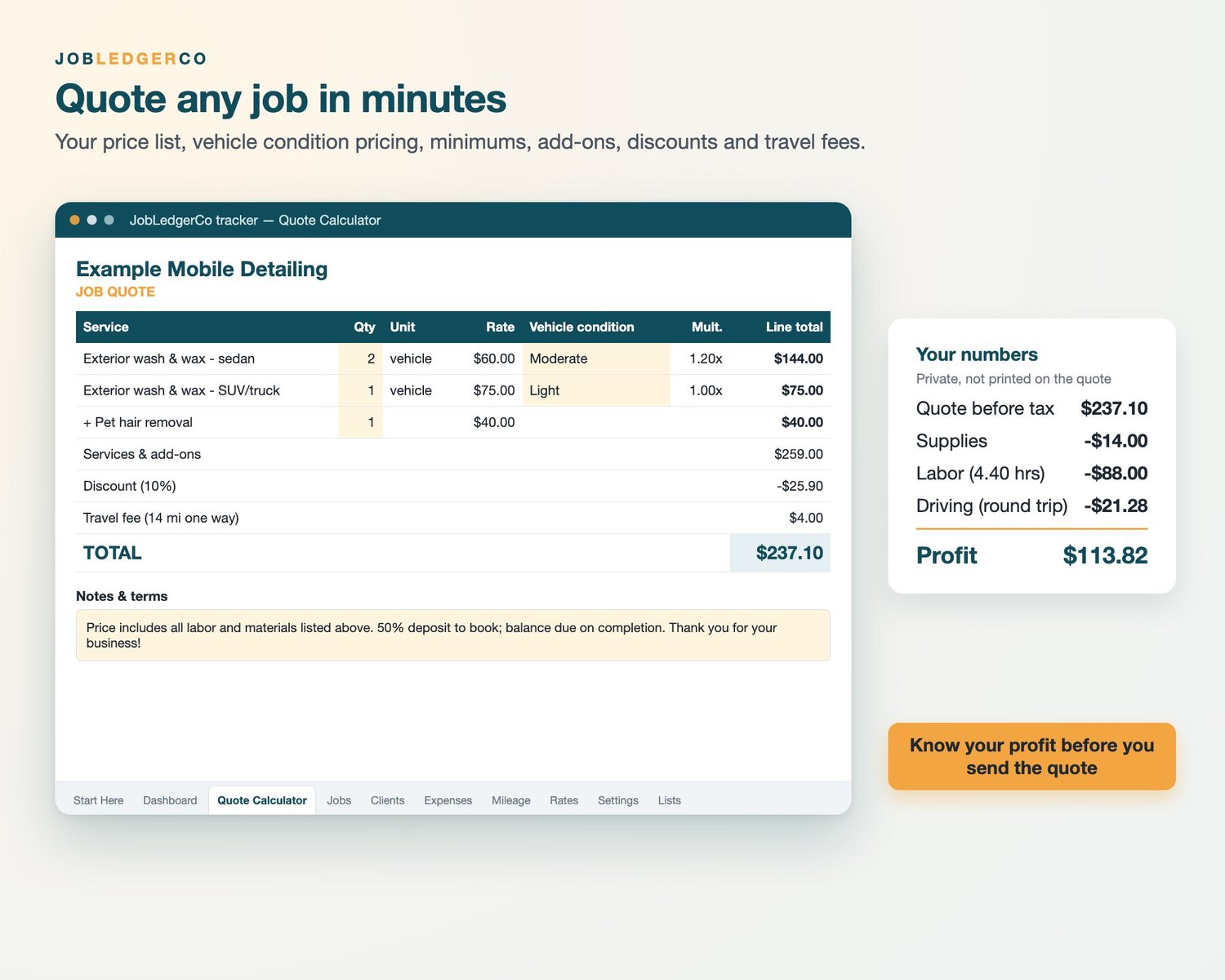Open the Mileage tab

coord(510,800)
